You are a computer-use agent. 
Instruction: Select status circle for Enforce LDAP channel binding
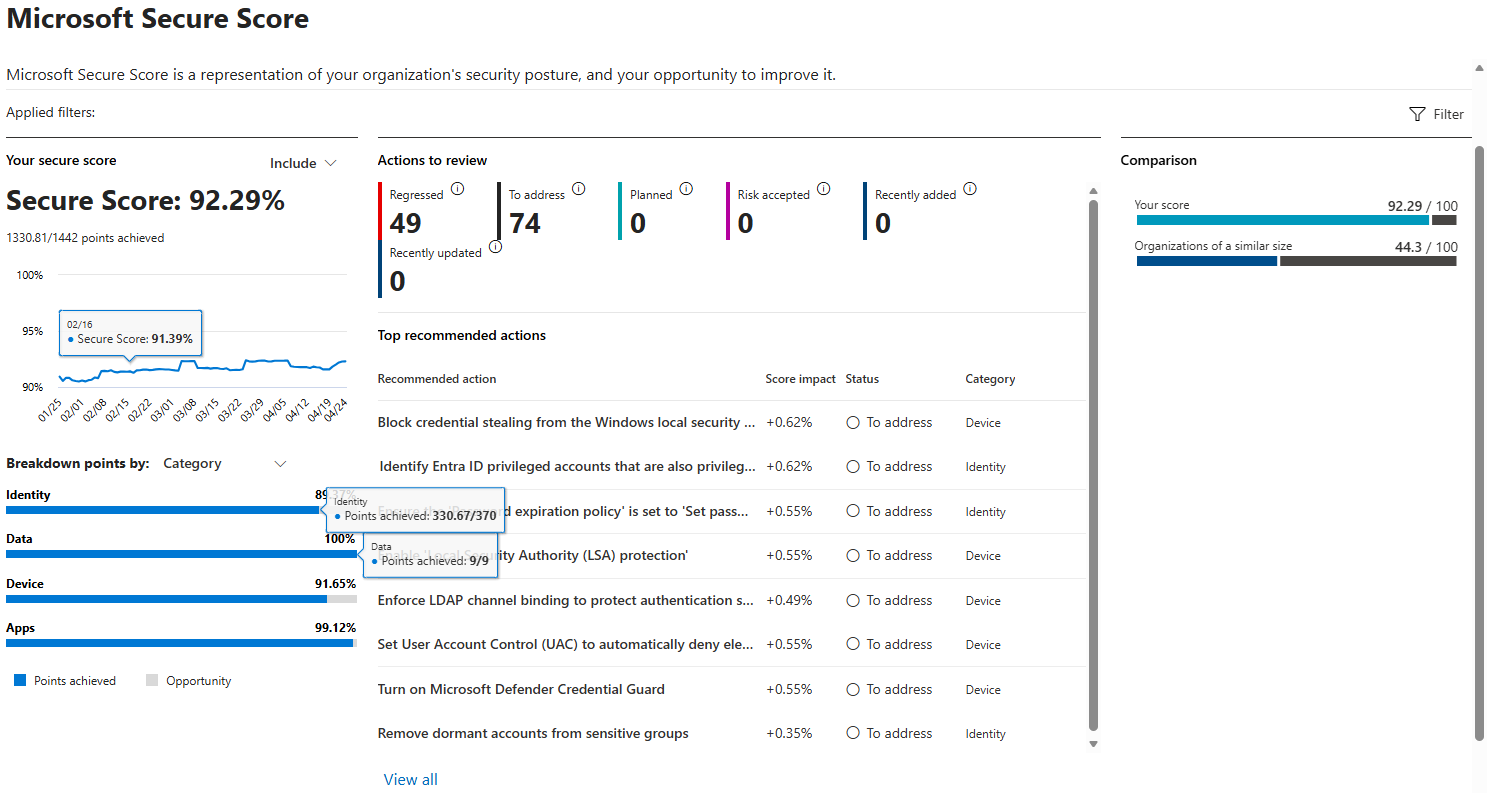pyautogui.click(x=853, y=601)
